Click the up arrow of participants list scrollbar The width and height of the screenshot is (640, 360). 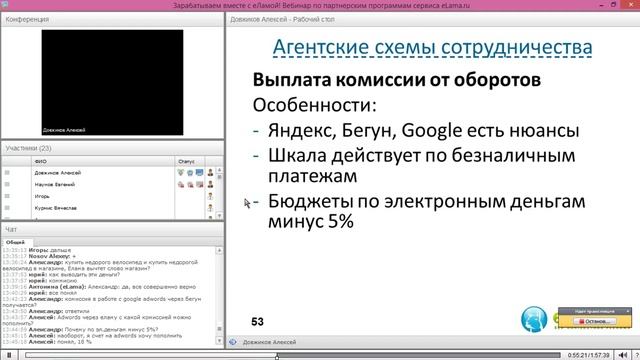point(219,169)
